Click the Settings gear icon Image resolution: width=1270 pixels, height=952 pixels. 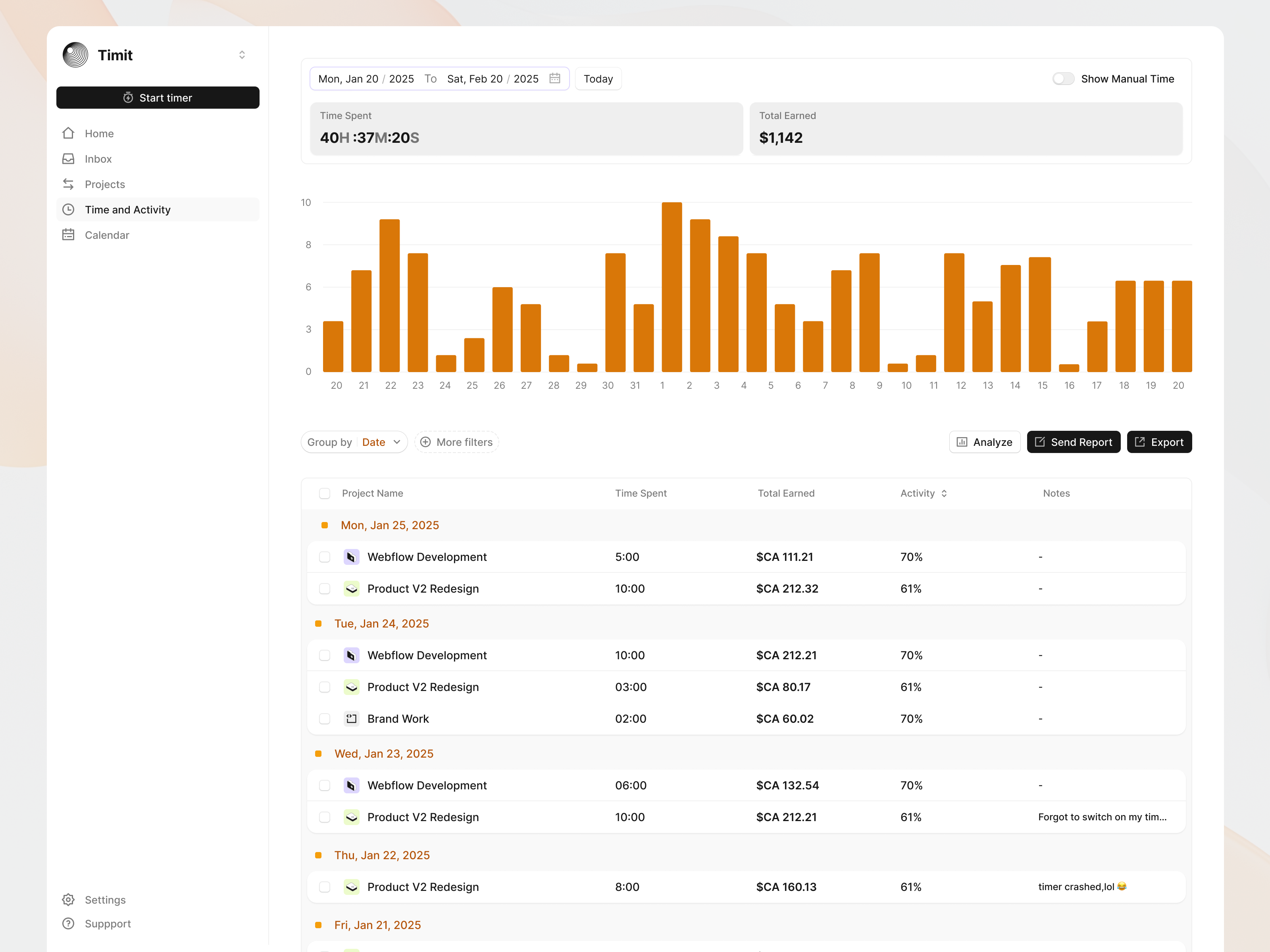68,900
